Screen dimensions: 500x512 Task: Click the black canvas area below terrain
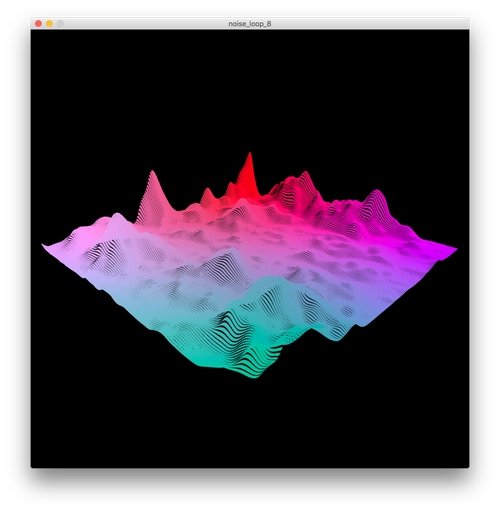point(250,423)
